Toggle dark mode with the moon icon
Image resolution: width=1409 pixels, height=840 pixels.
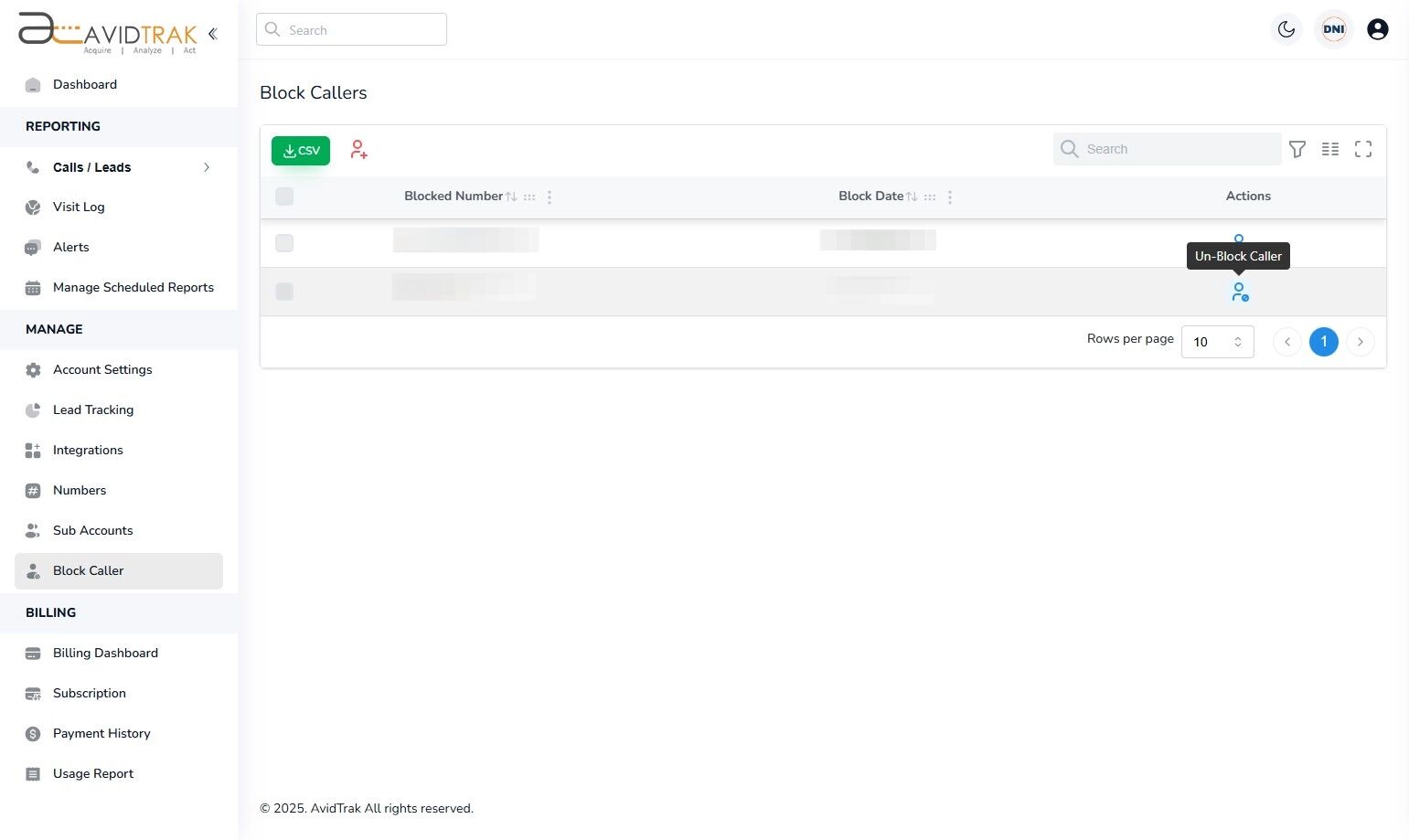click(x=1286, y=28)
